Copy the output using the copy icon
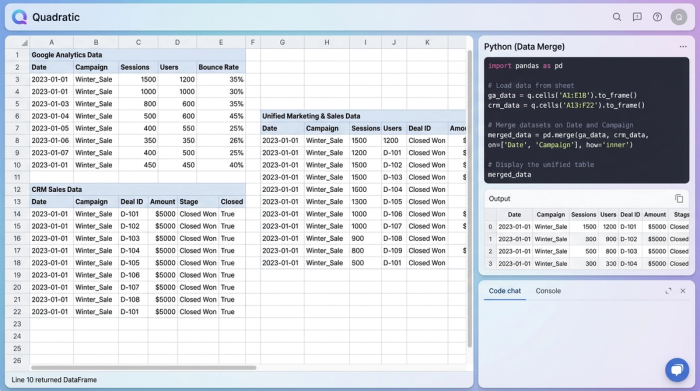This screenshot has width=700, height=391. (679, 199)
